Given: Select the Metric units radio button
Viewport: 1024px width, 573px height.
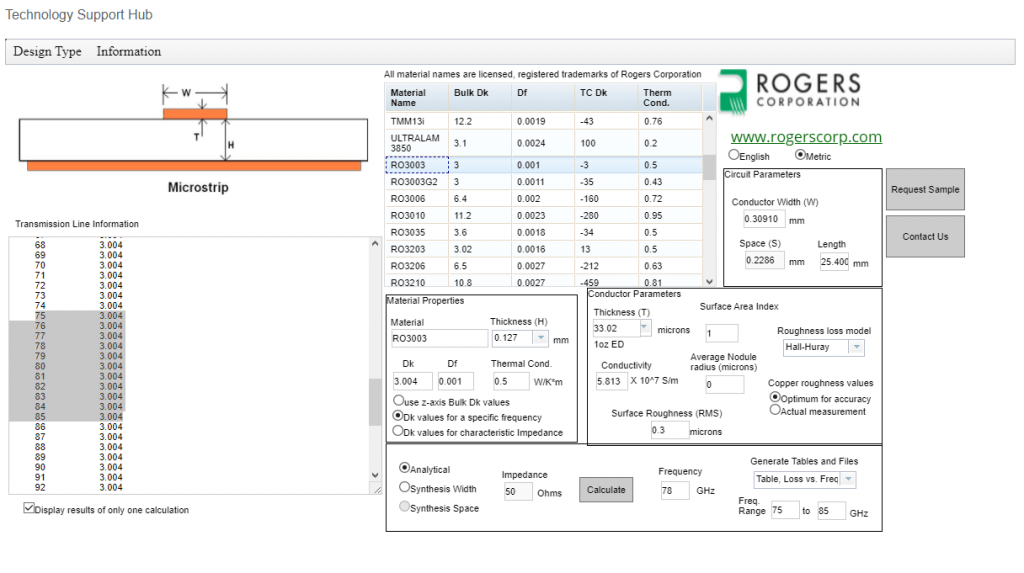Looking at the screenshot, I should pos(800,155).
